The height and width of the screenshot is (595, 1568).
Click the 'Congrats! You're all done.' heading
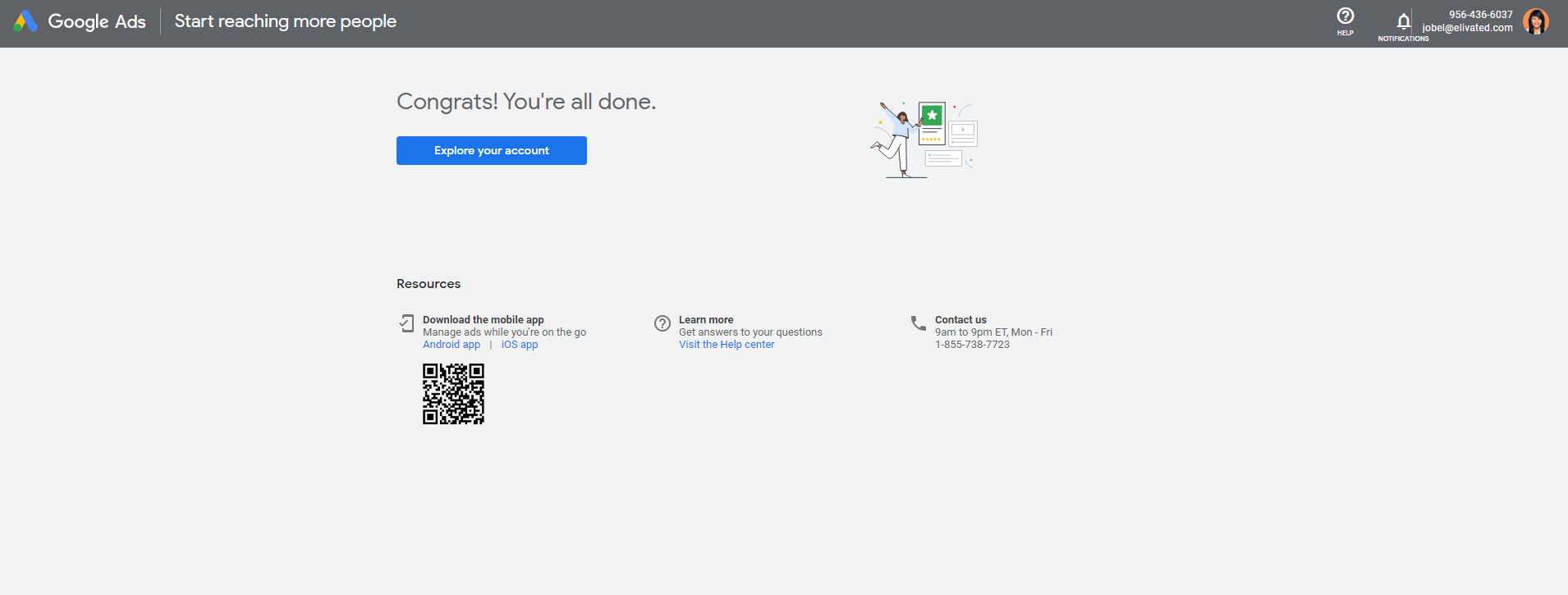[x=526, y=101]
